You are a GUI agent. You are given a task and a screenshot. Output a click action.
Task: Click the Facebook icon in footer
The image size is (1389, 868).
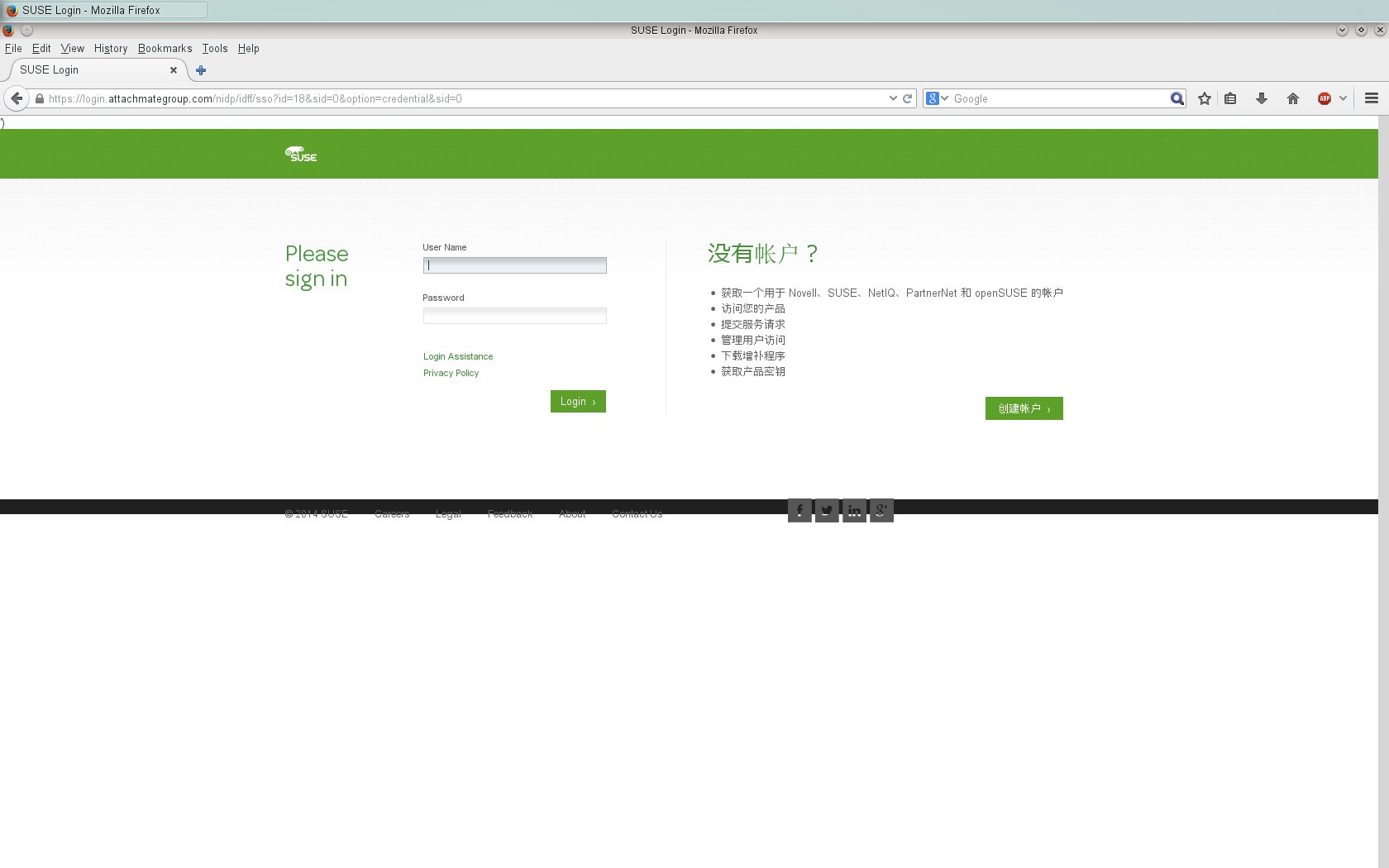tap(800, 511)
